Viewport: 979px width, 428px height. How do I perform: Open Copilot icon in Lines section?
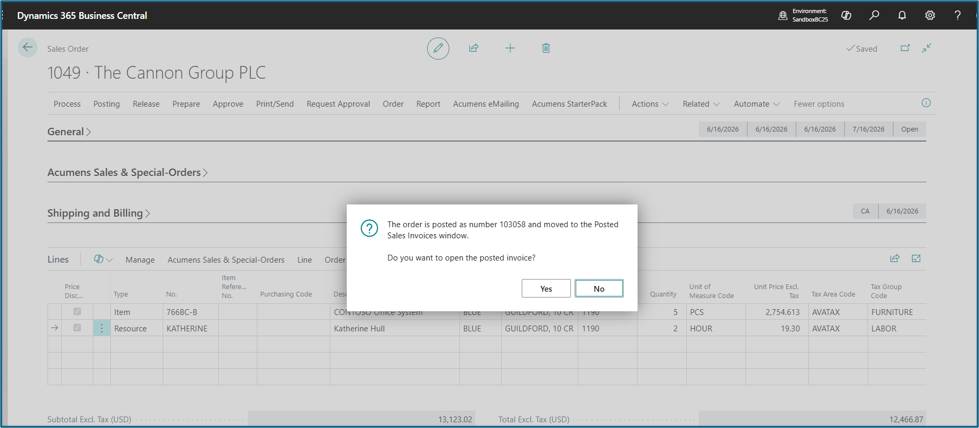pos(99,259)
